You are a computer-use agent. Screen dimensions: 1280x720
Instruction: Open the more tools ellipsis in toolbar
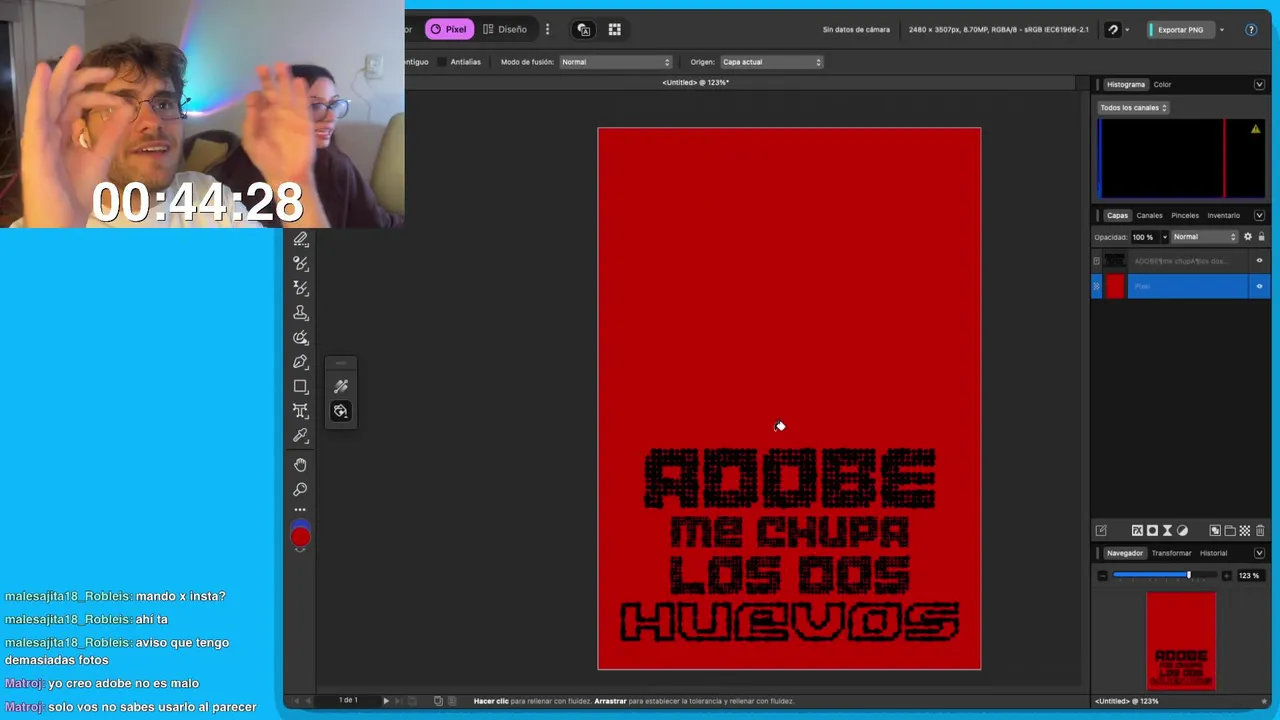[300, 510]
